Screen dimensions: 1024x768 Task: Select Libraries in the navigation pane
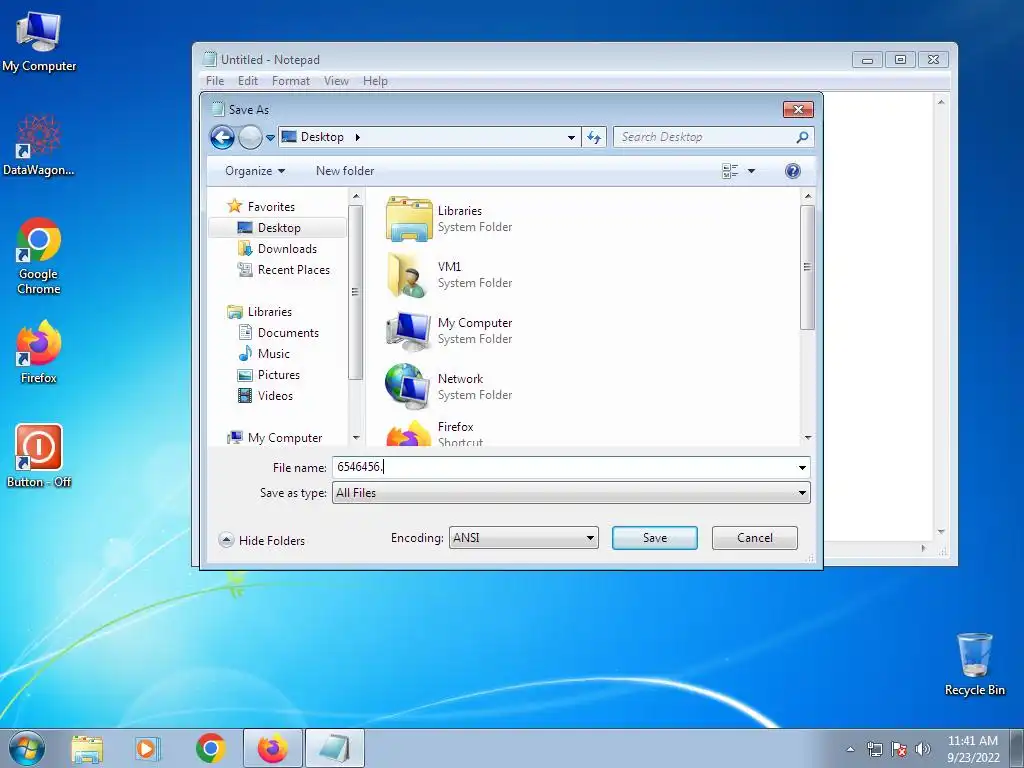(x=269, y=312)
